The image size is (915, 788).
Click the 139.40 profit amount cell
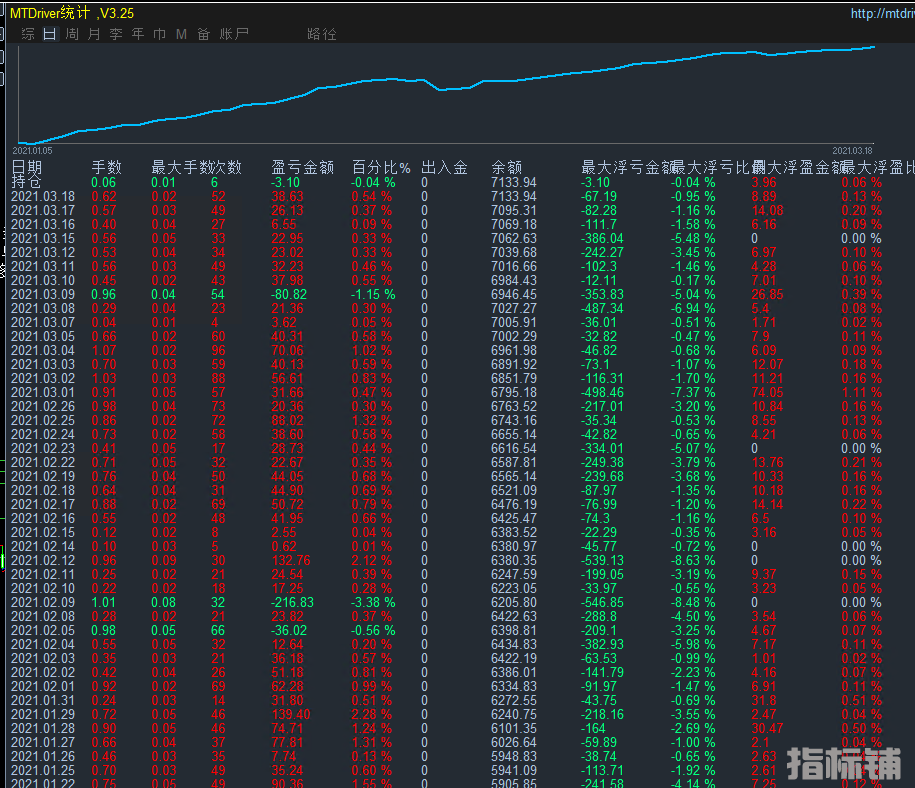[291, 715]
